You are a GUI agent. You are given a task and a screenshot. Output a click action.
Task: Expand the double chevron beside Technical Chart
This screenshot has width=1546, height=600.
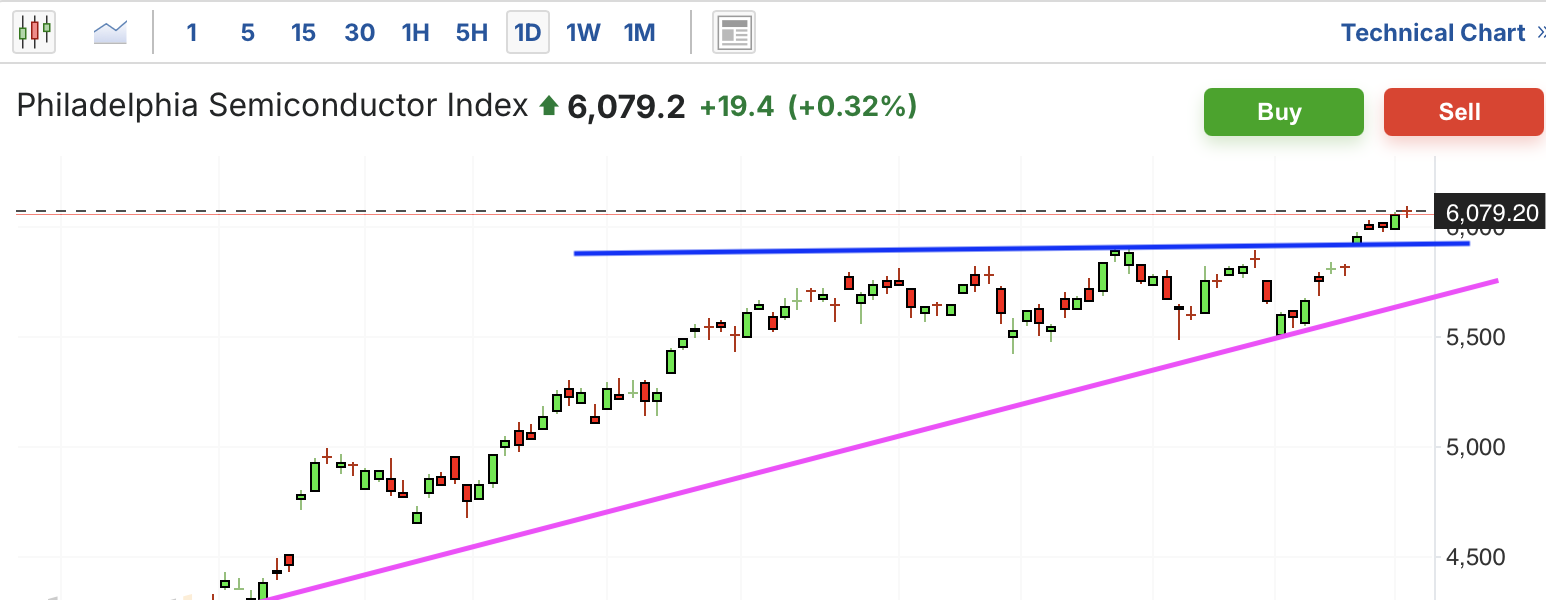click(x=1539, y=33)
